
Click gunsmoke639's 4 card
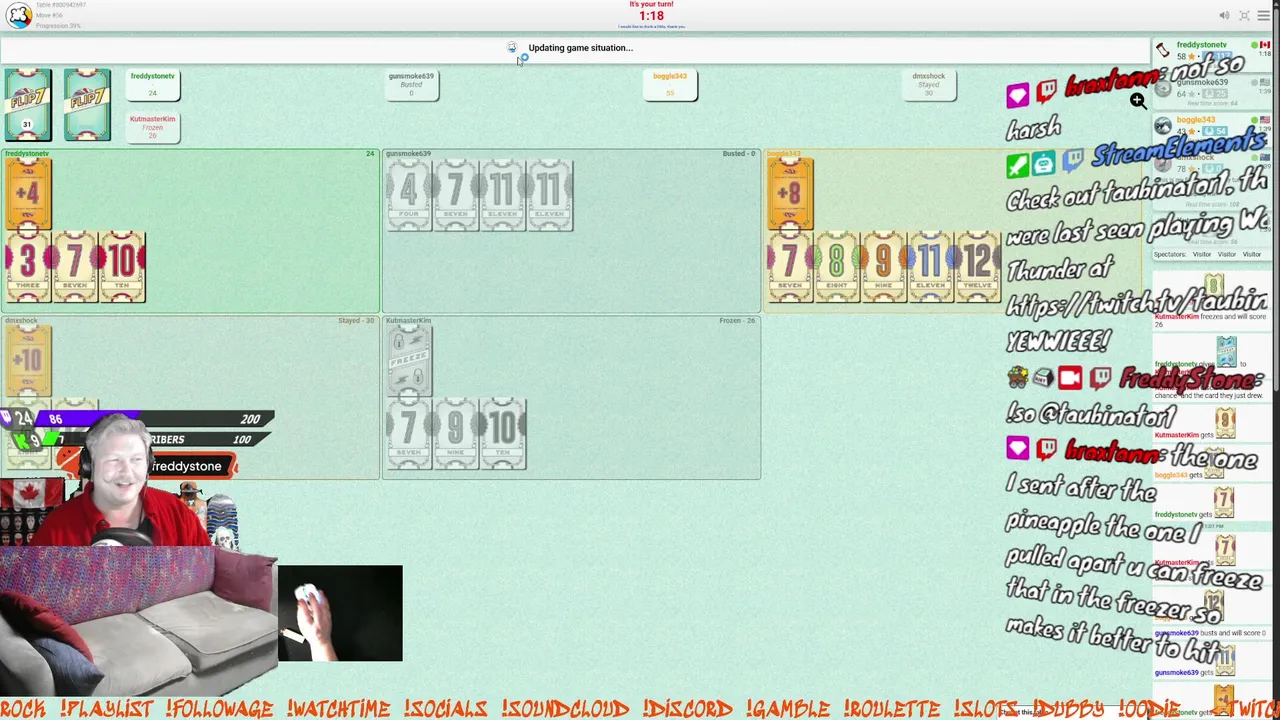pos(408,195)
